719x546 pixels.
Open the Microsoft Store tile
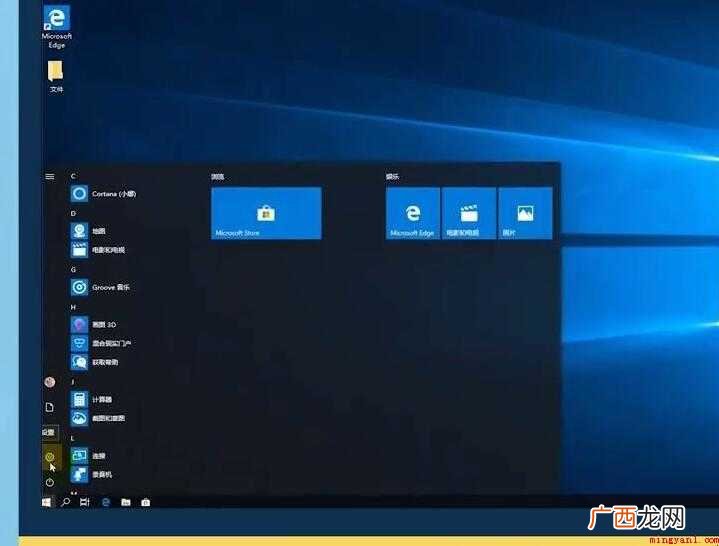[266, 213]
